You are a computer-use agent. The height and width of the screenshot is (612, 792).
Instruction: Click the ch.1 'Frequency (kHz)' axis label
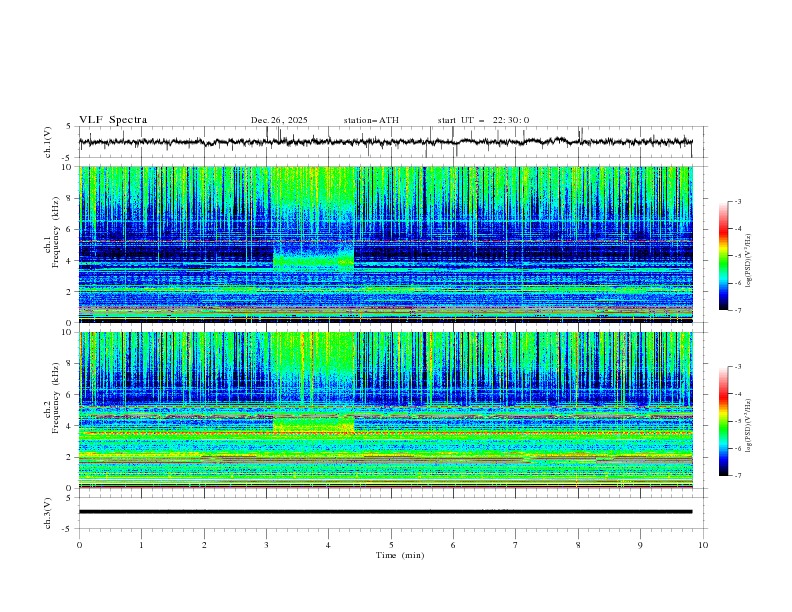click(x=57, y=233)
